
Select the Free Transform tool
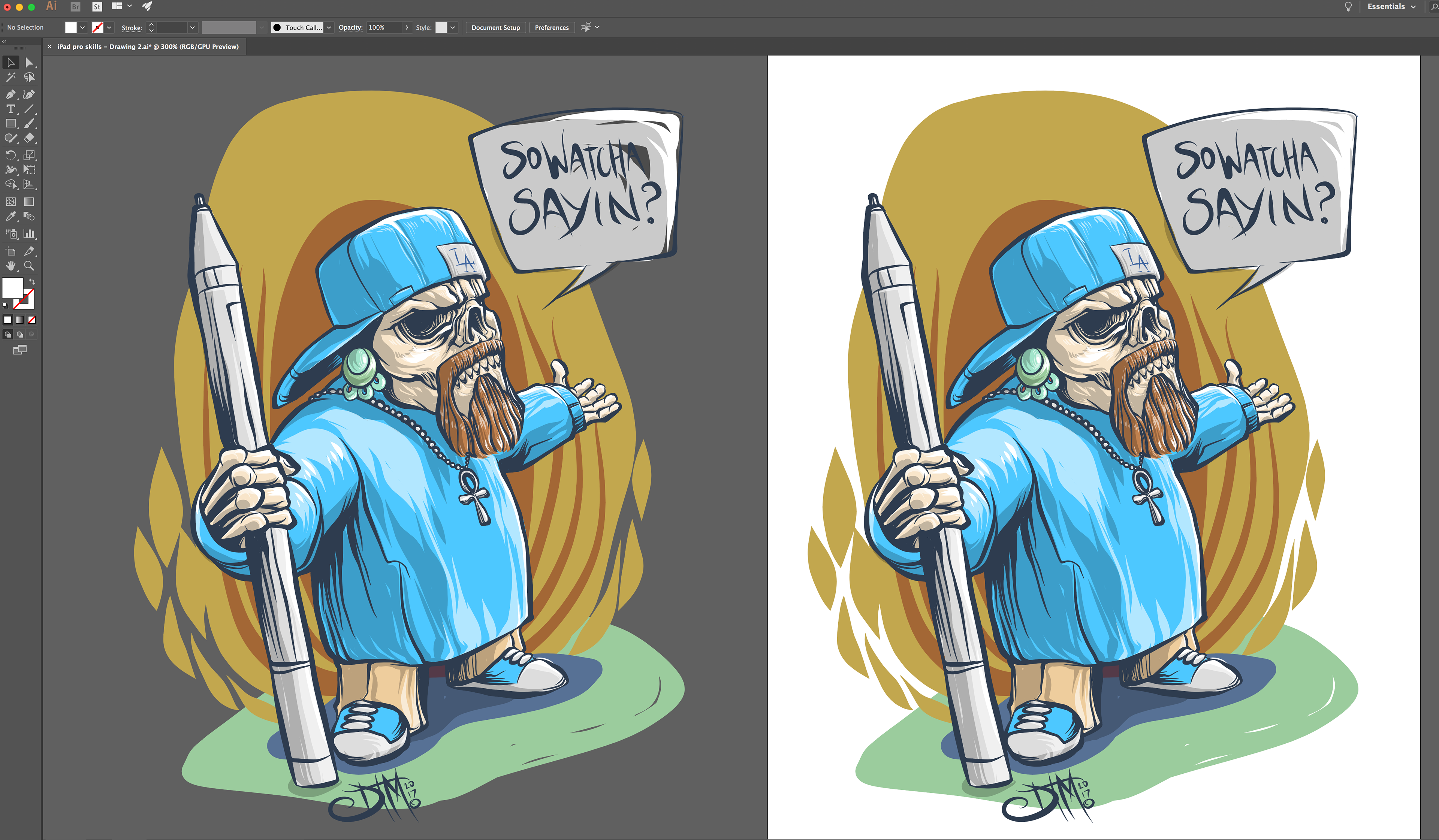pos(29,170)
